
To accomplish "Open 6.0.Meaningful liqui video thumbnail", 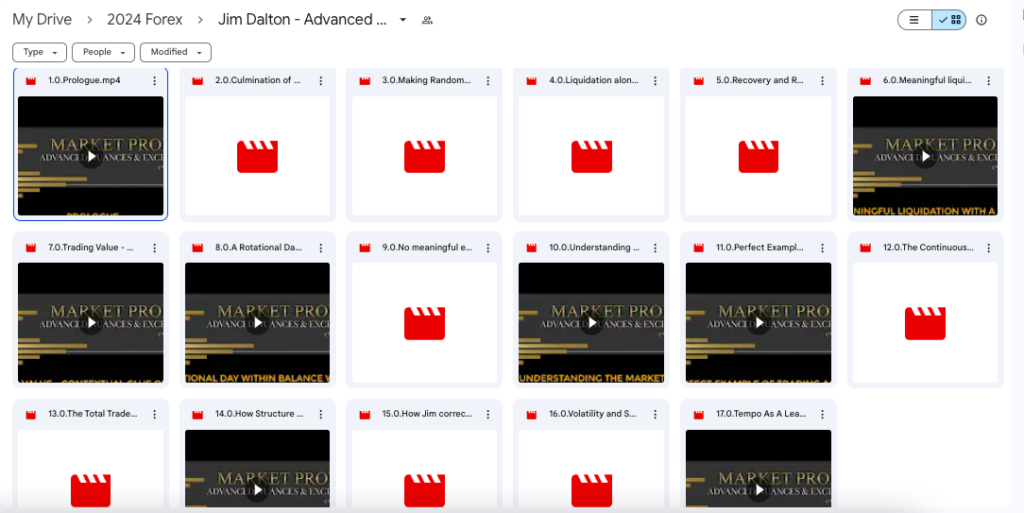I will pyautogui.click(x=925, y=156).
